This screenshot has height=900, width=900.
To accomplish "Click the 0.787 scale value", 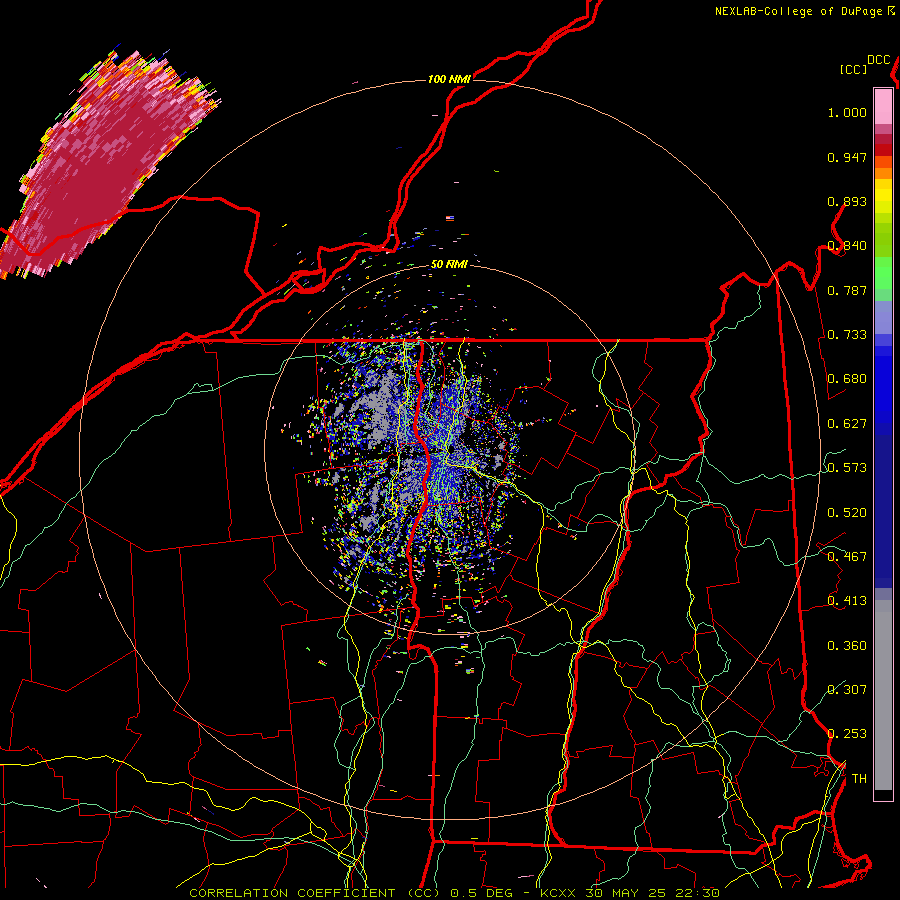I will coord(847,290).
